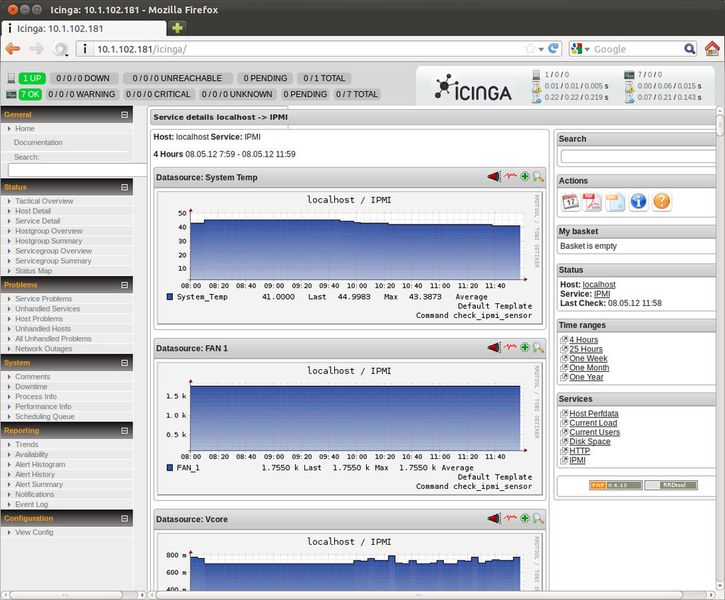Bookmark page with star icon in address bar
The width and height of the screenshot is (725, 600).
pyautogui.click(x=530, y=49)
